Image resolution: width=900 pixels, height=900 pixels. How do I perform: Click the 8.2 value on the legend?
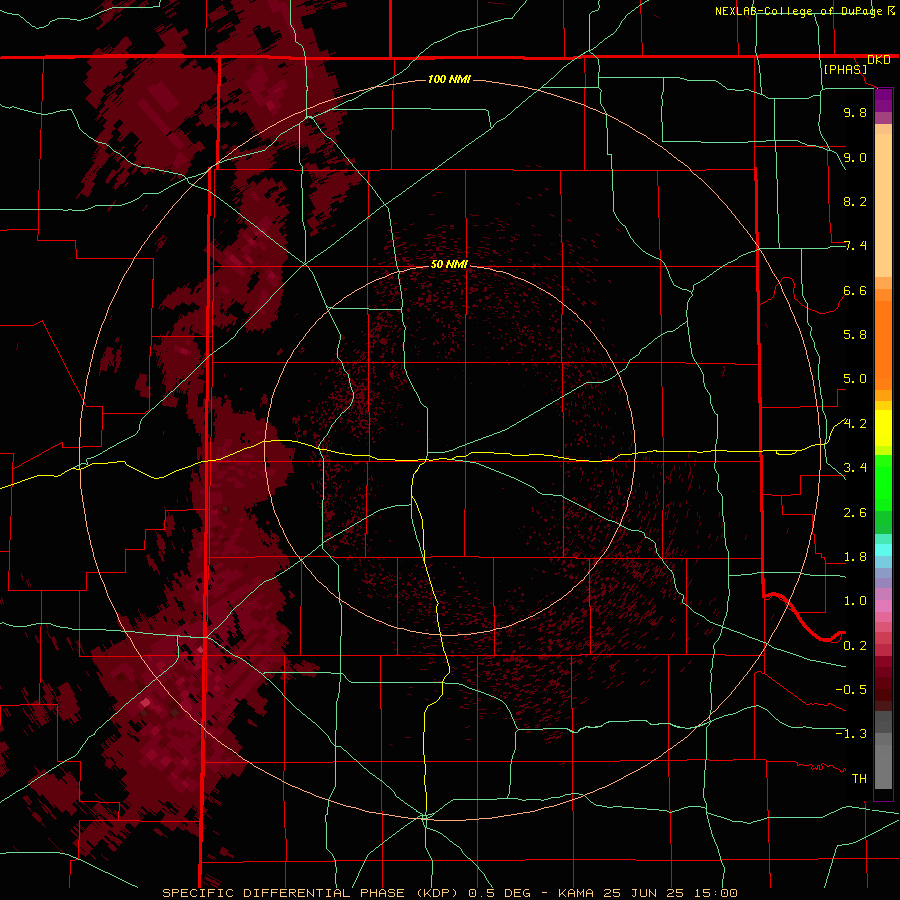click(855, 201)
